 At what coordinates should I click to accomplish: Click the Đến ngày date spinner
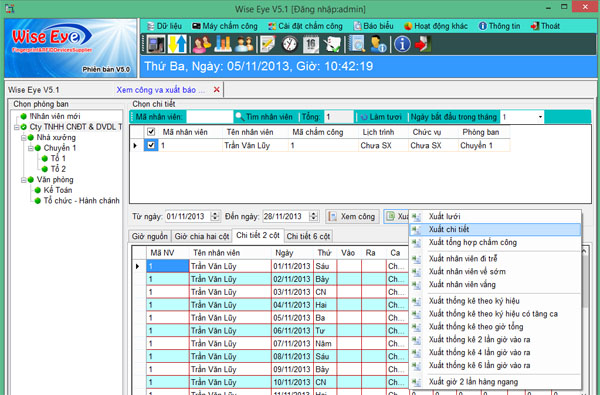tap(313, 216)
